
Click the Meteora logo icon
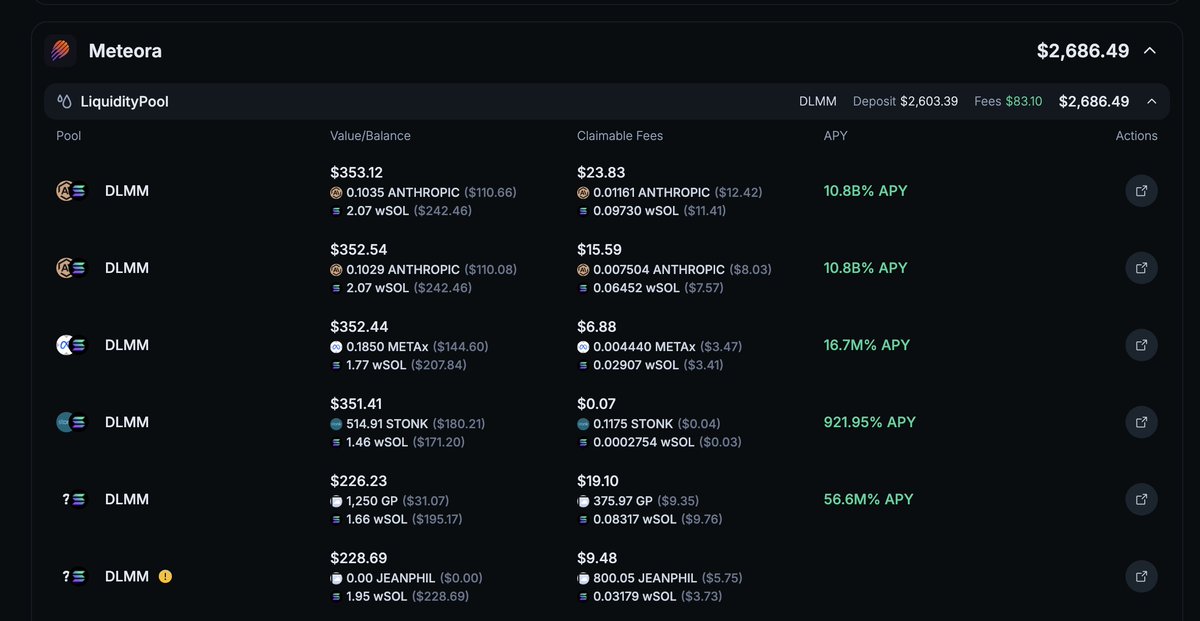[x=60, y=50]
